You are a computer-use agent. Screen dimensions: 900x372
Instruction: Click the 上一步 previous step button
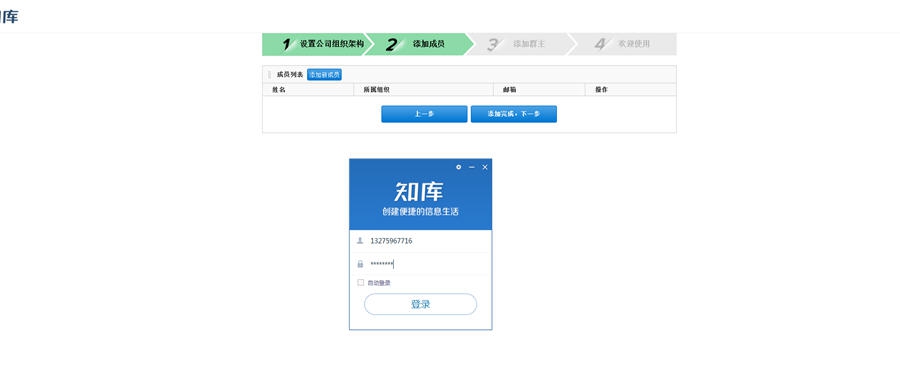[x=424, y=114]
